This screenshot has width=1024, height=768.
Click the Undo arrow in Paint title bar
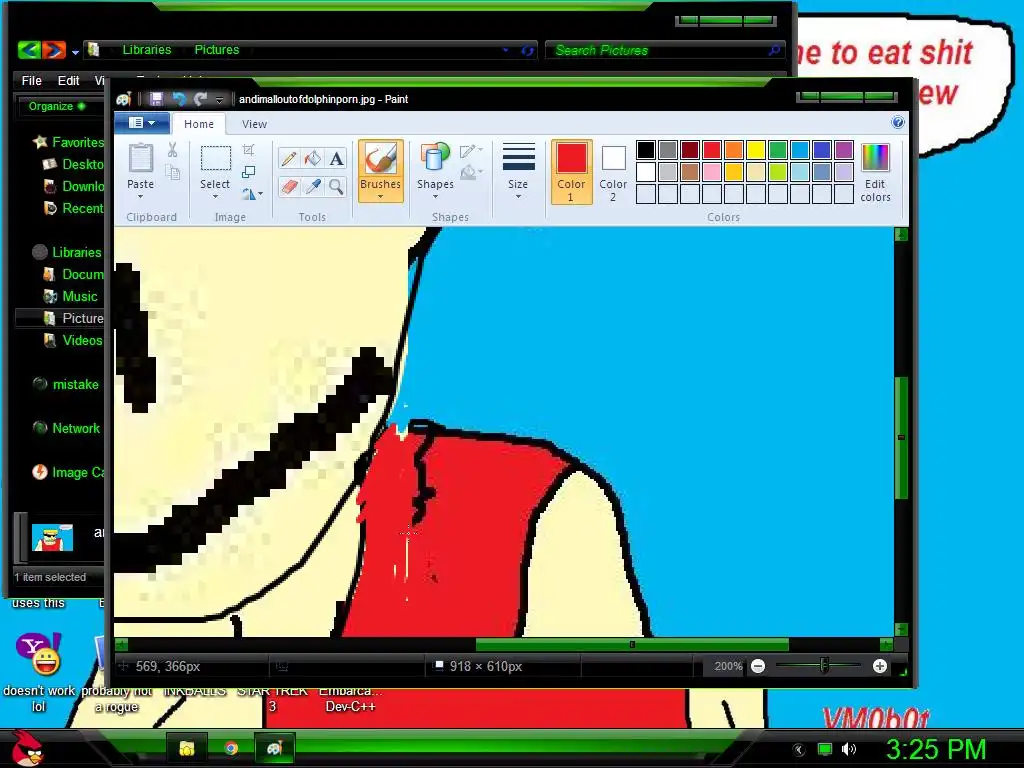tap(178, 99)
